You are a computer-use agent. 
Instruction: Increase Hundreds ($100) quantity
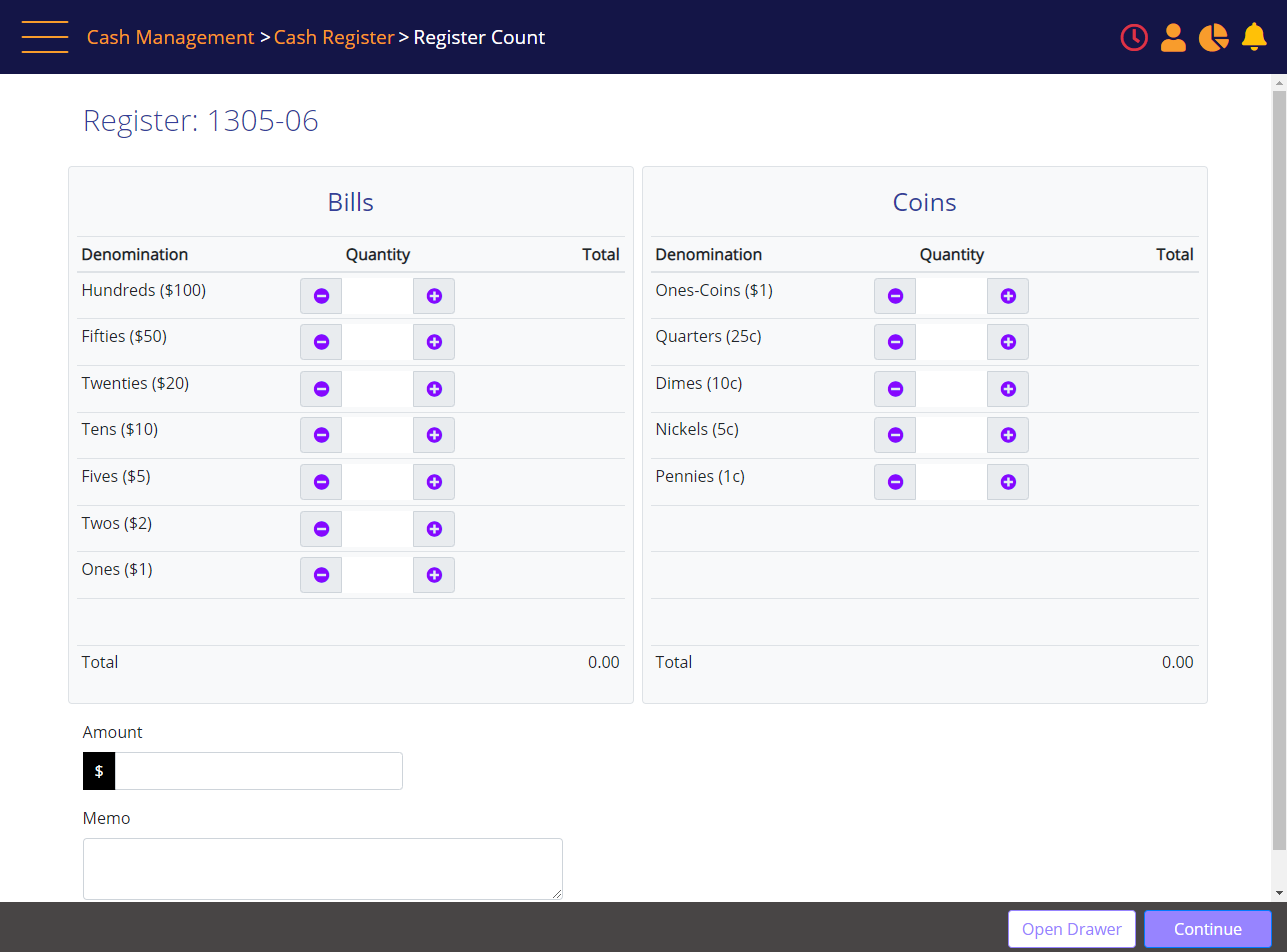point(434,296)
